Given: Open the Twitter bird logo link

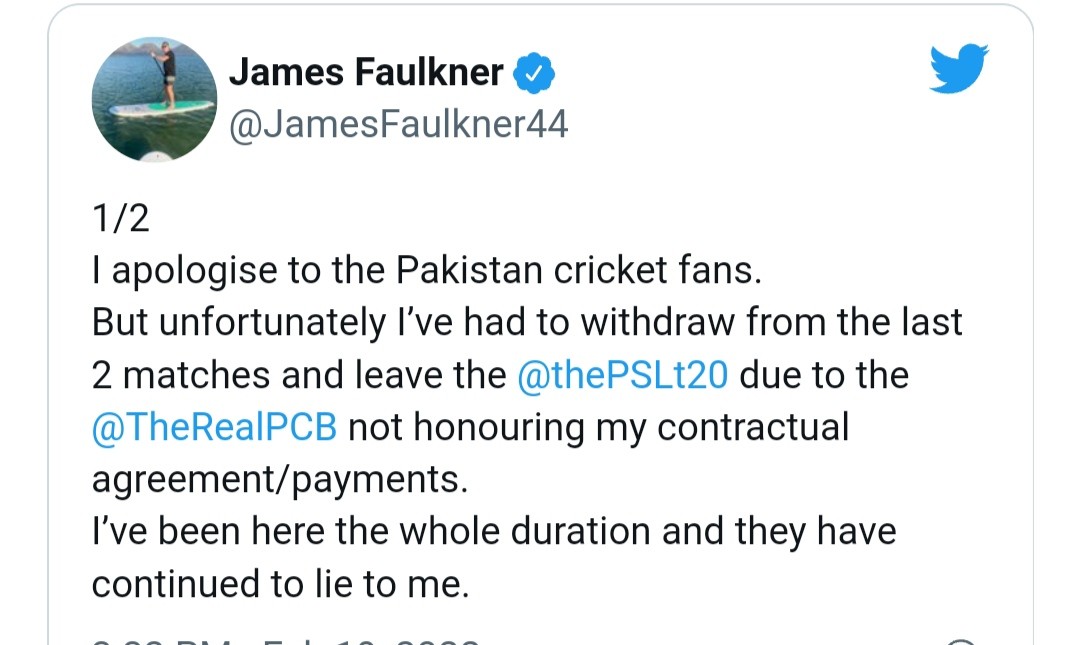Looking at the screenshot, I should (959, 68).
